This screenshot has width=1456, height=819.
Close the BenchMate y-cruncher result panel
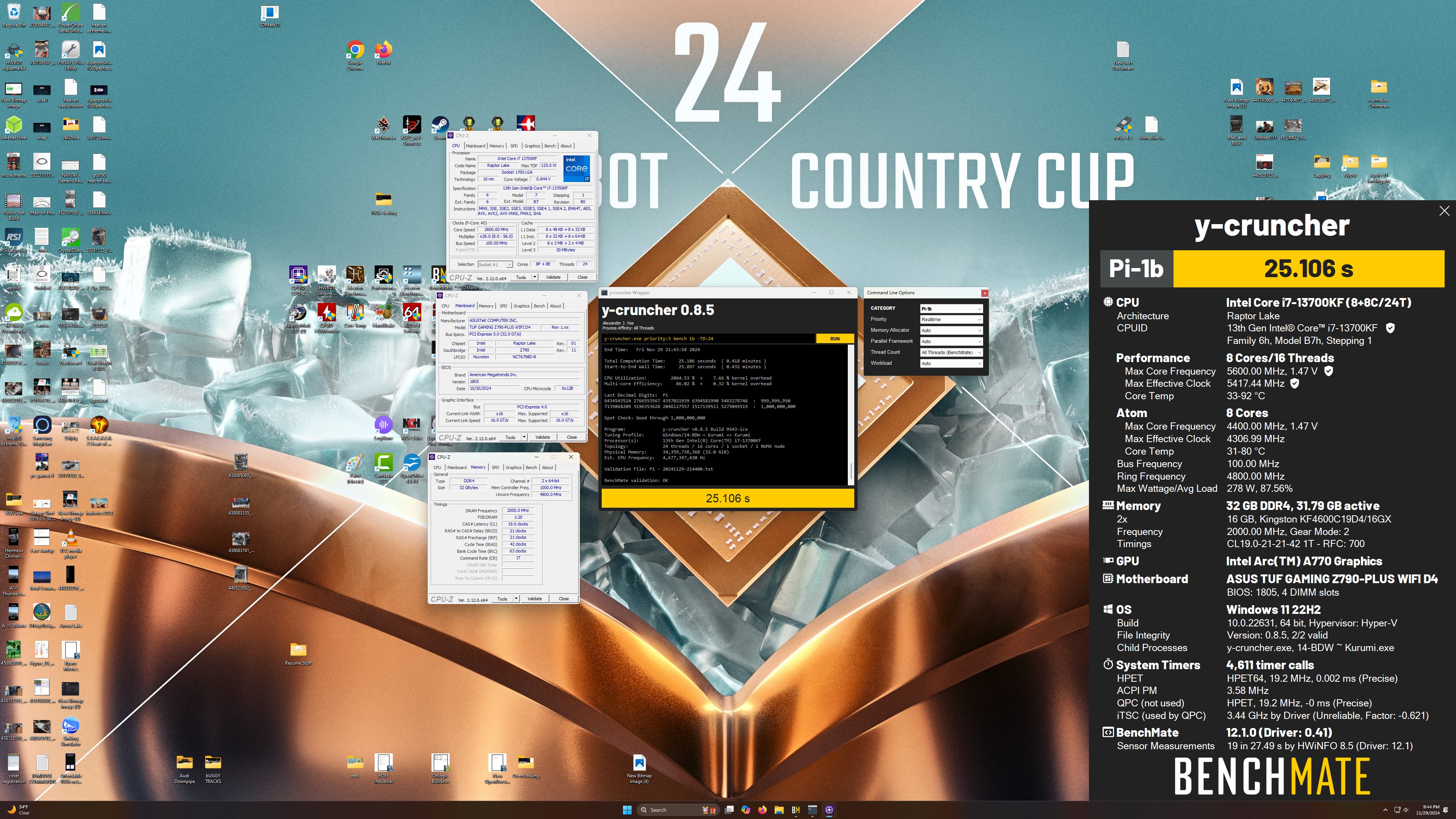[1444, 211]
